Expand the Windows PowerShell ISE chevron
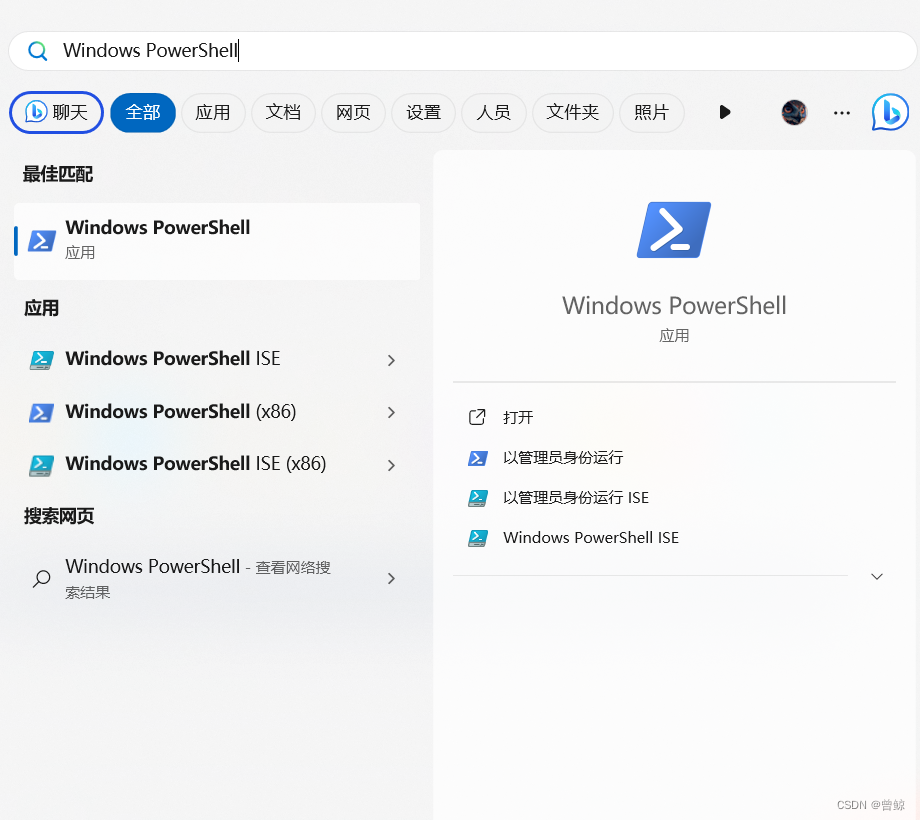The height and width of the screenshot is (820, 920). pos(391,360)
